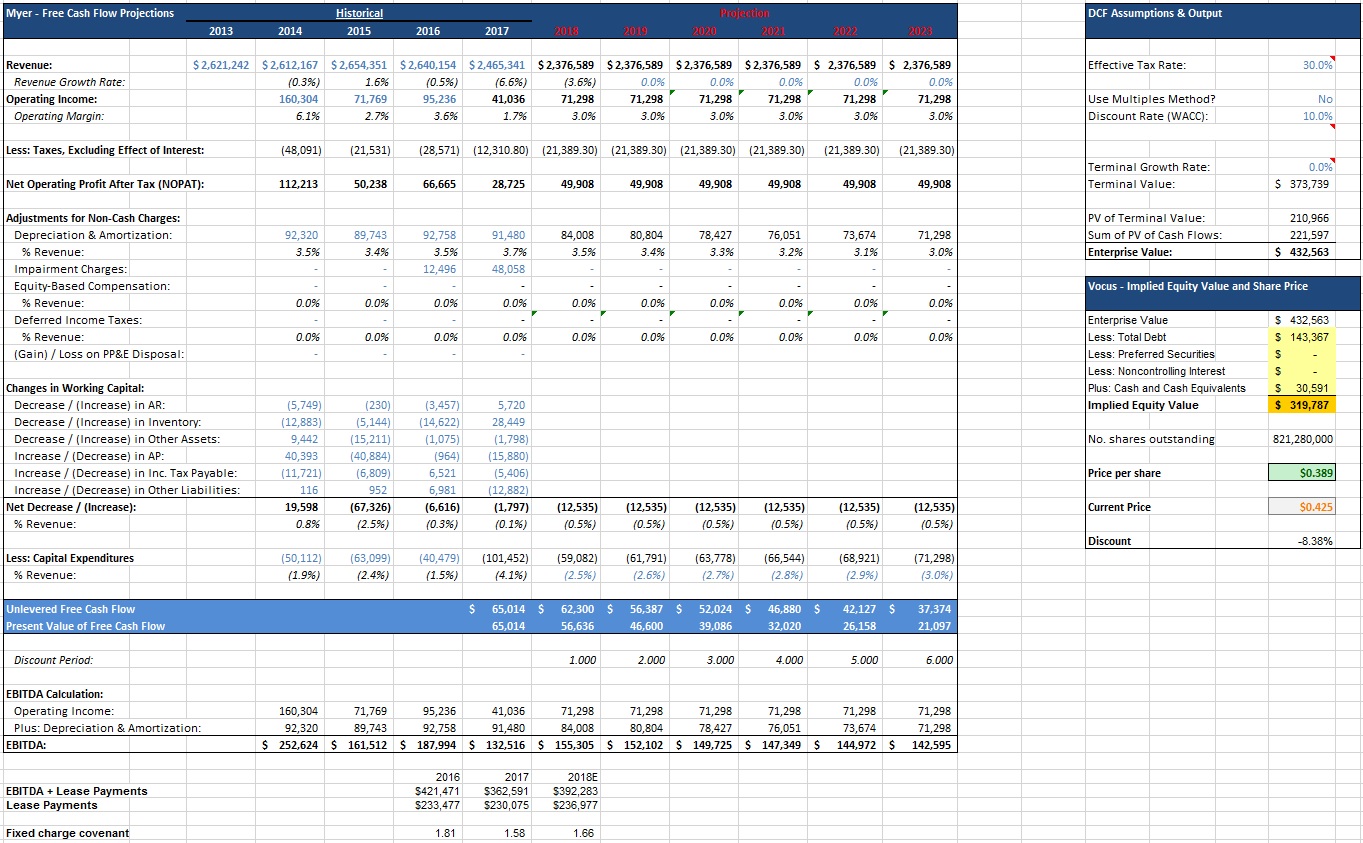The image size is (1363, 843).
Task: Click the Lease Payments value $236,977
Action: [575, 805]
